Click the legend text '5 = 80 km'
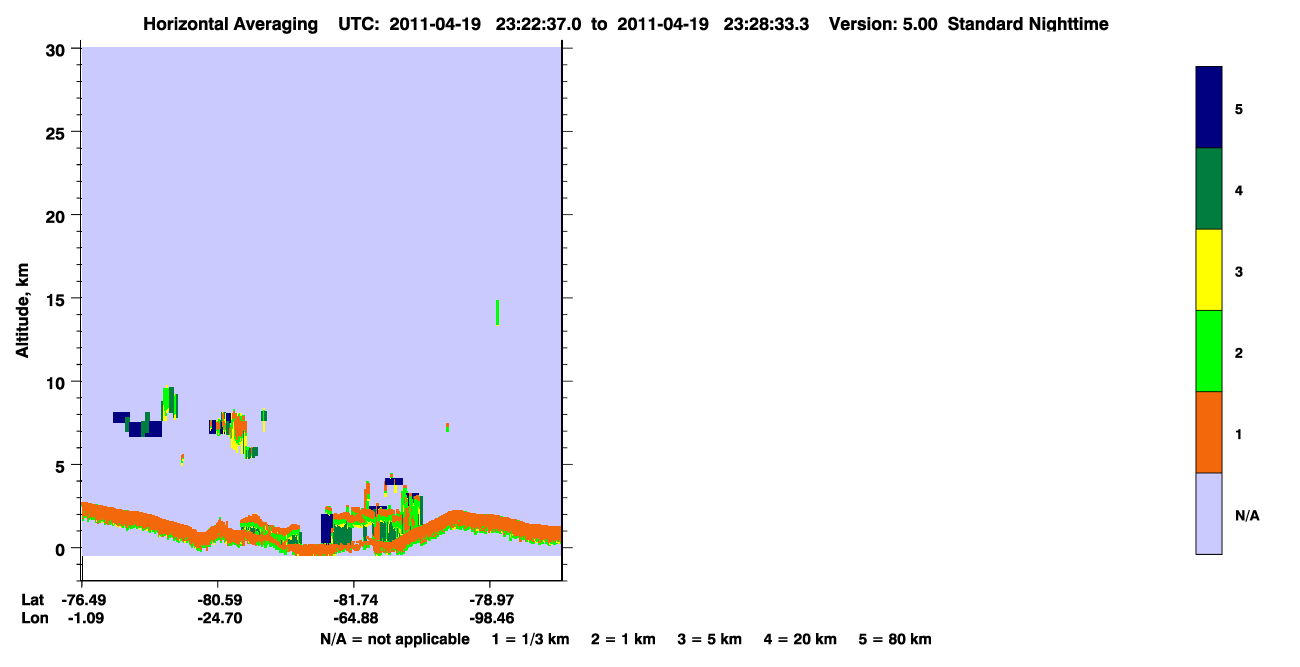Screen dimensions: 1300x667 click(895, 639)
